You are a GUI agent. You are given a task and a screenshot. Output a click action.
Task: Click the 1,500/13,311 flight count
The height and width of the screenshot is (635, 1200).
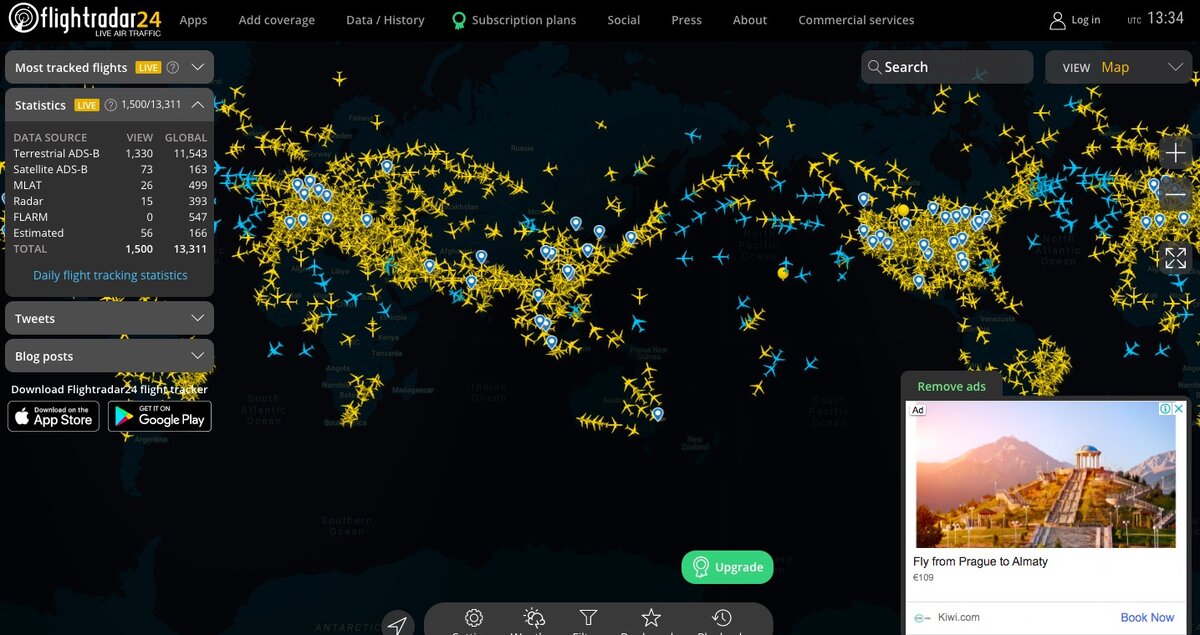[x=151, y=104]
